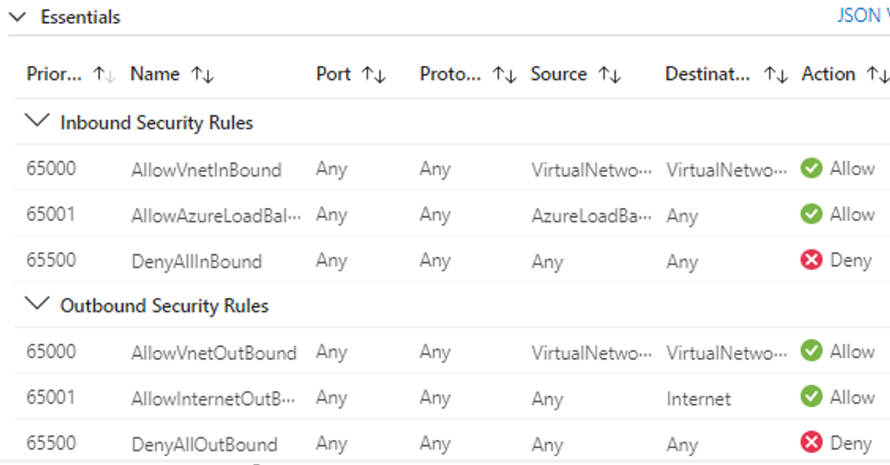Collapse Outbound Security Rules group

[x=38, y=305]
